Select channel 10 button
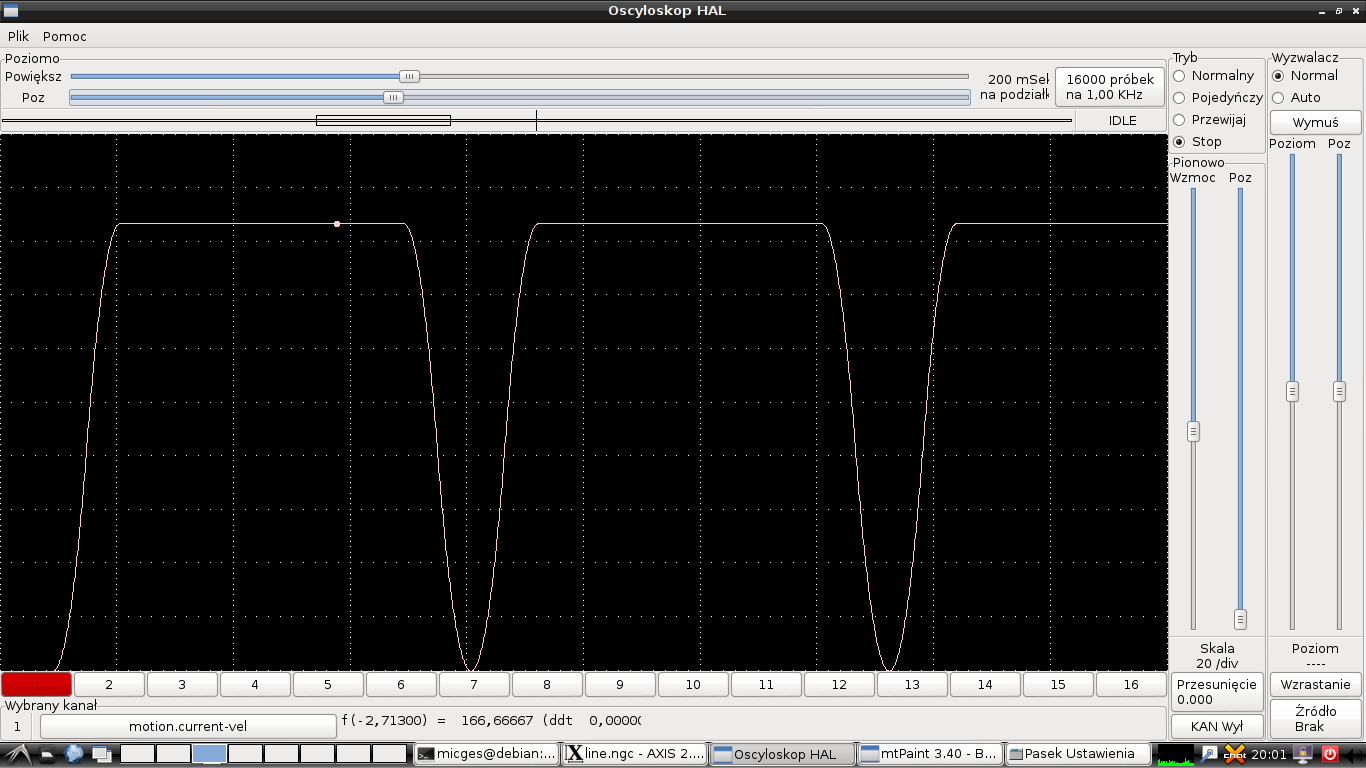The width and height of the screenshot is (1366, 768). [693, 685]
